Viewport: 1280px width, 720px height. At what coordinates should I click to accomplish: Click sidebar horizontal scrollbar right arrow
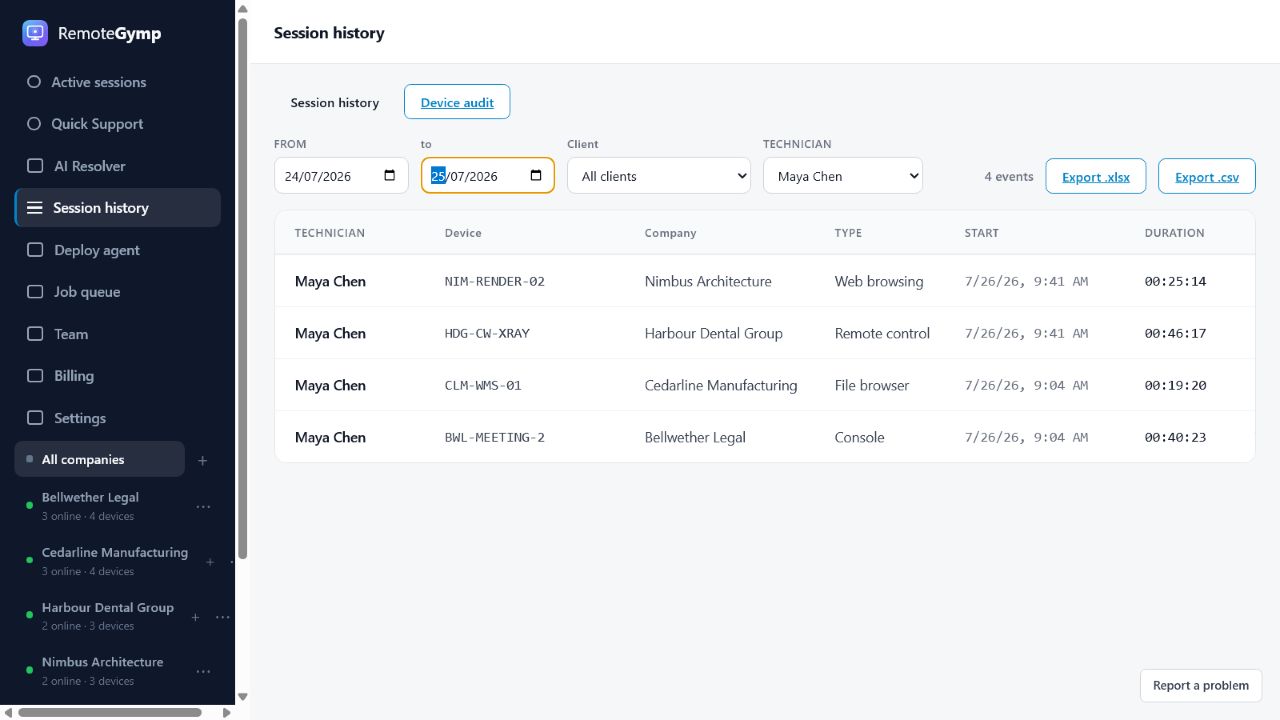point(227,713)
